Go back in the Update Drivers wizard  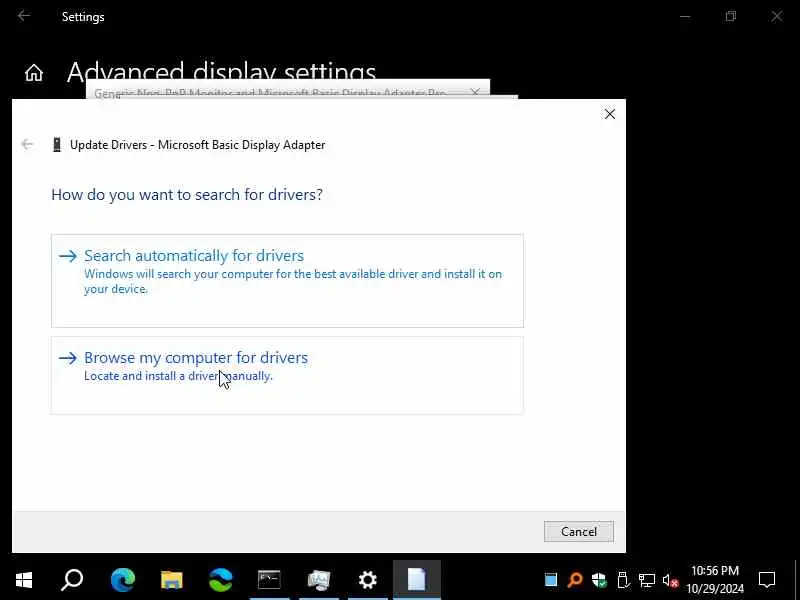coord(27,144)
